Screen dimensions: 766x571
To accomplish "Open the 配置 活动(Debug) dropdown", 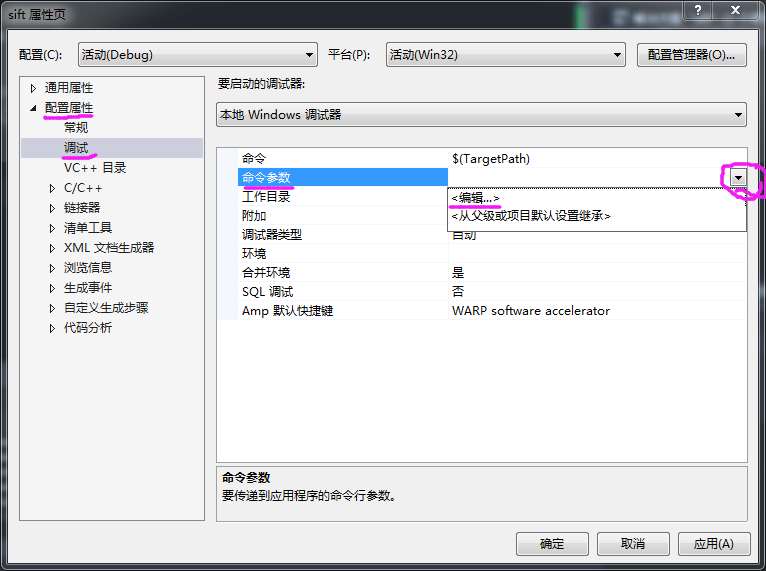I will [198, 54].
